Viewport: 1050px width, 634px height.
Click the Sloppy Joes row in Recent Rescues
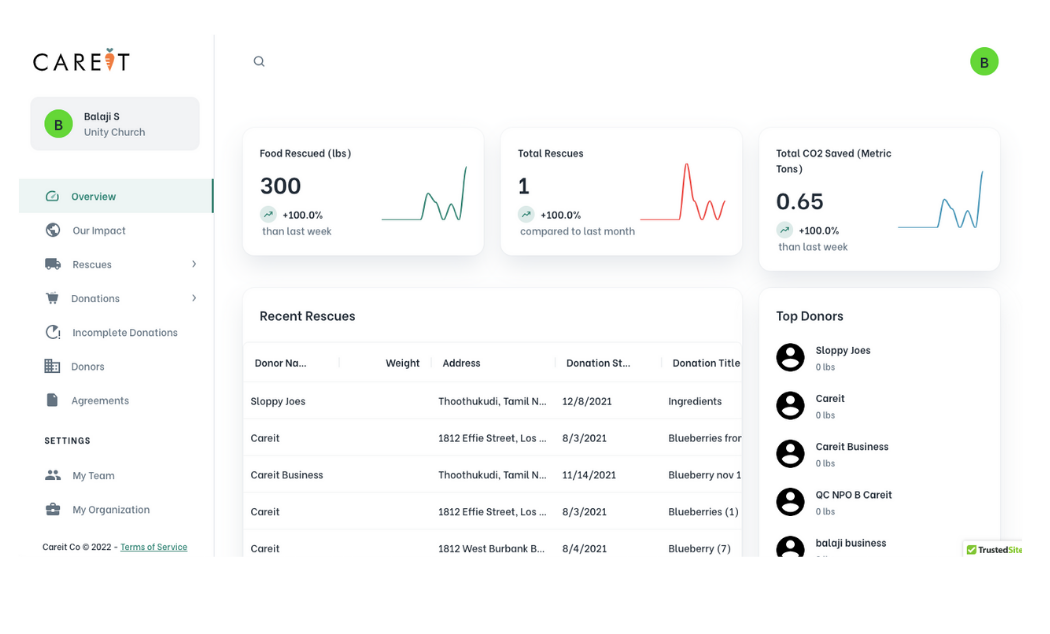click(492, 401)
